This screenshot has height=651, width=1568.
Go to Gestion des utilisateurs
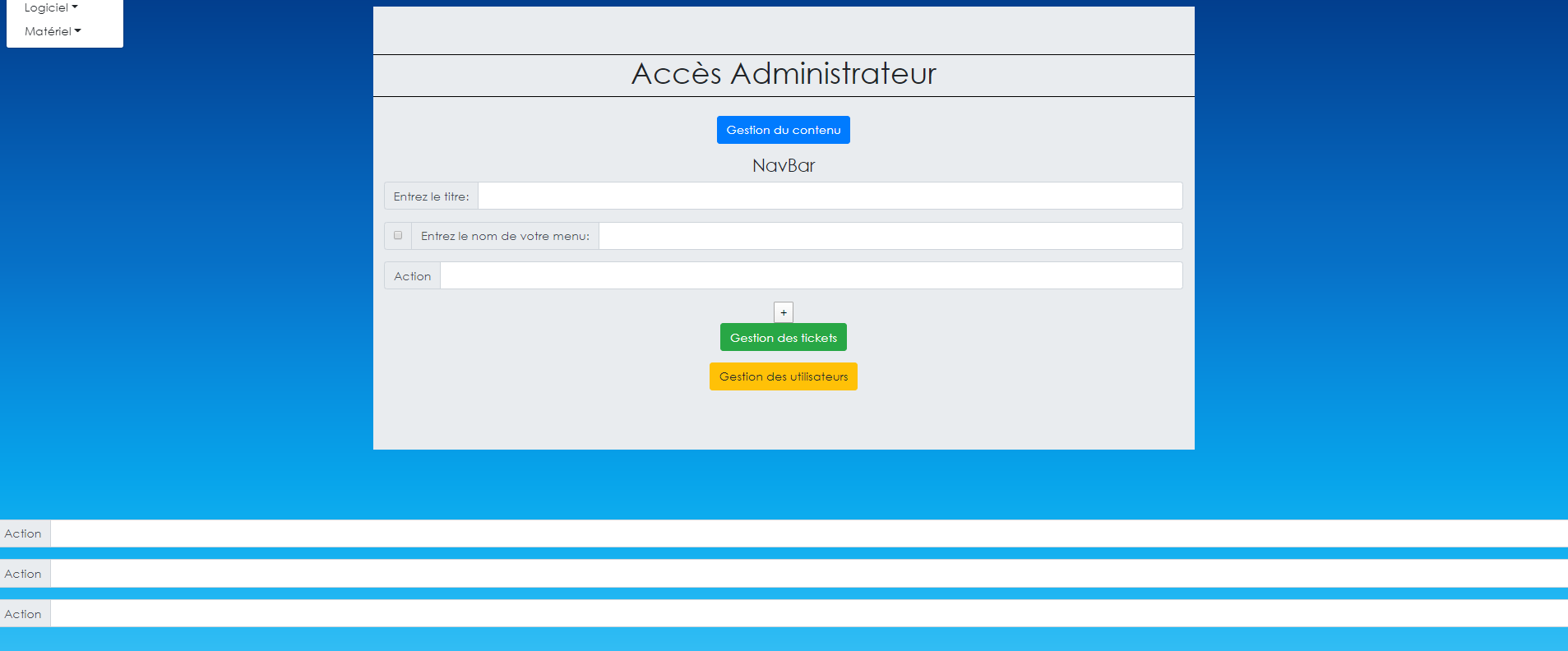[783, 376]
